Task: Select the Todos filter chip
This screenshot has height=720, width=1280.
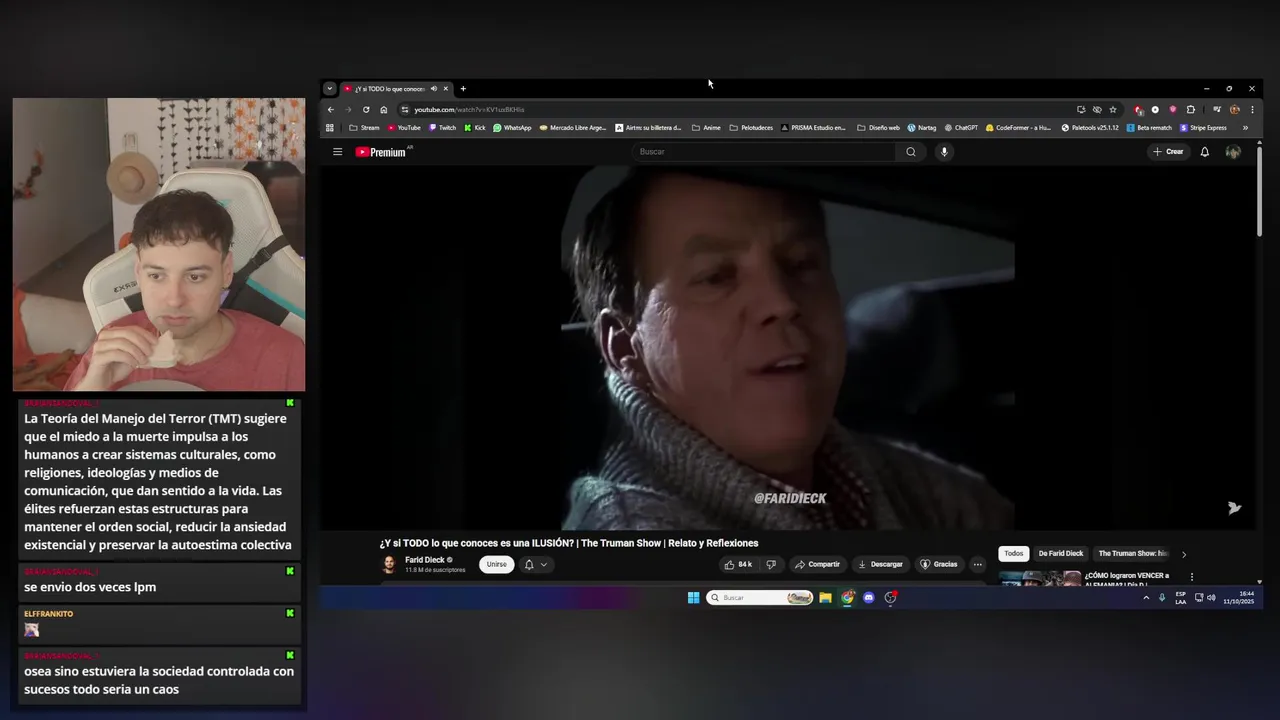Action: (1014, 554)
